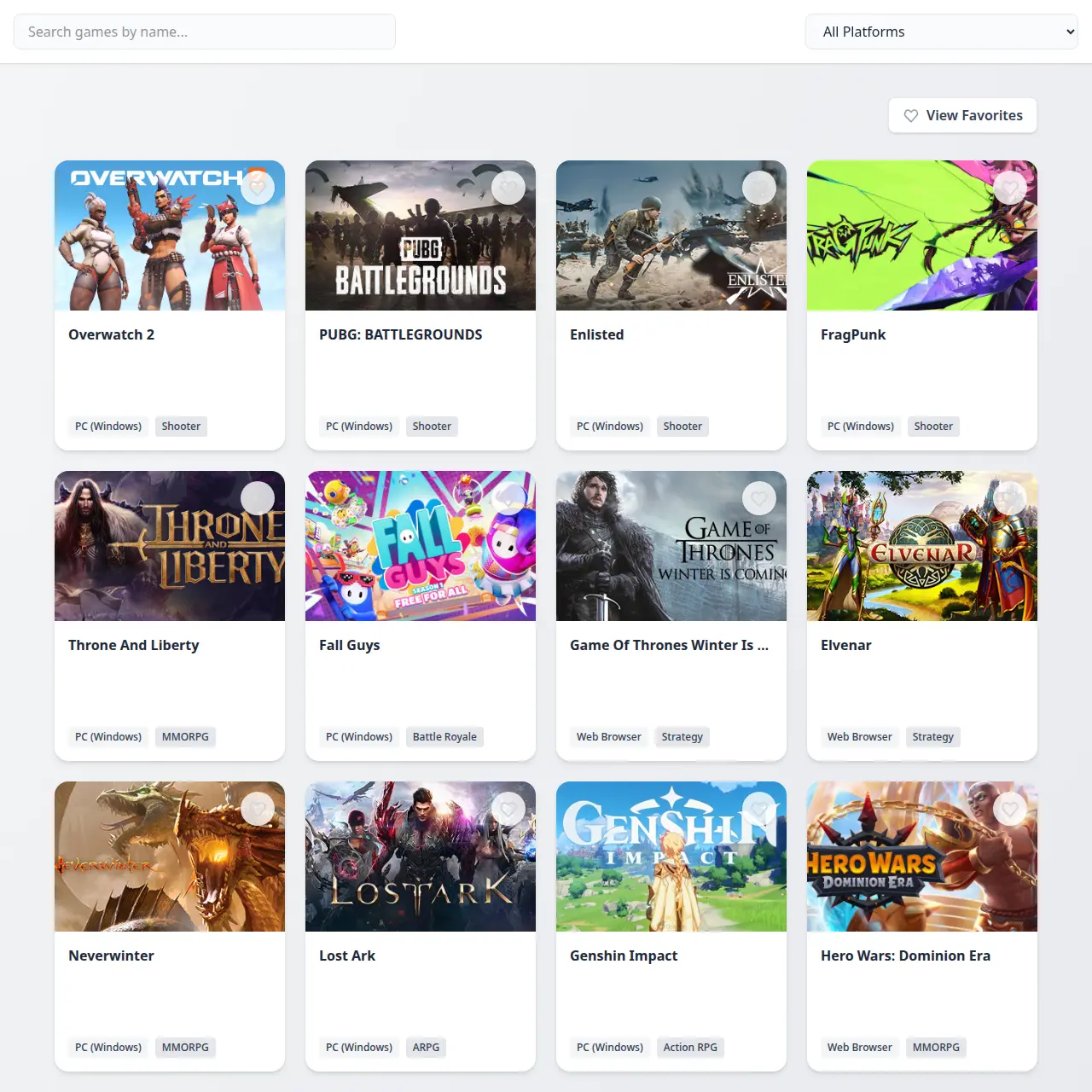Click the View Favorites button
The height and width of the screenshot is (1092, 1092).
[962, 115]
